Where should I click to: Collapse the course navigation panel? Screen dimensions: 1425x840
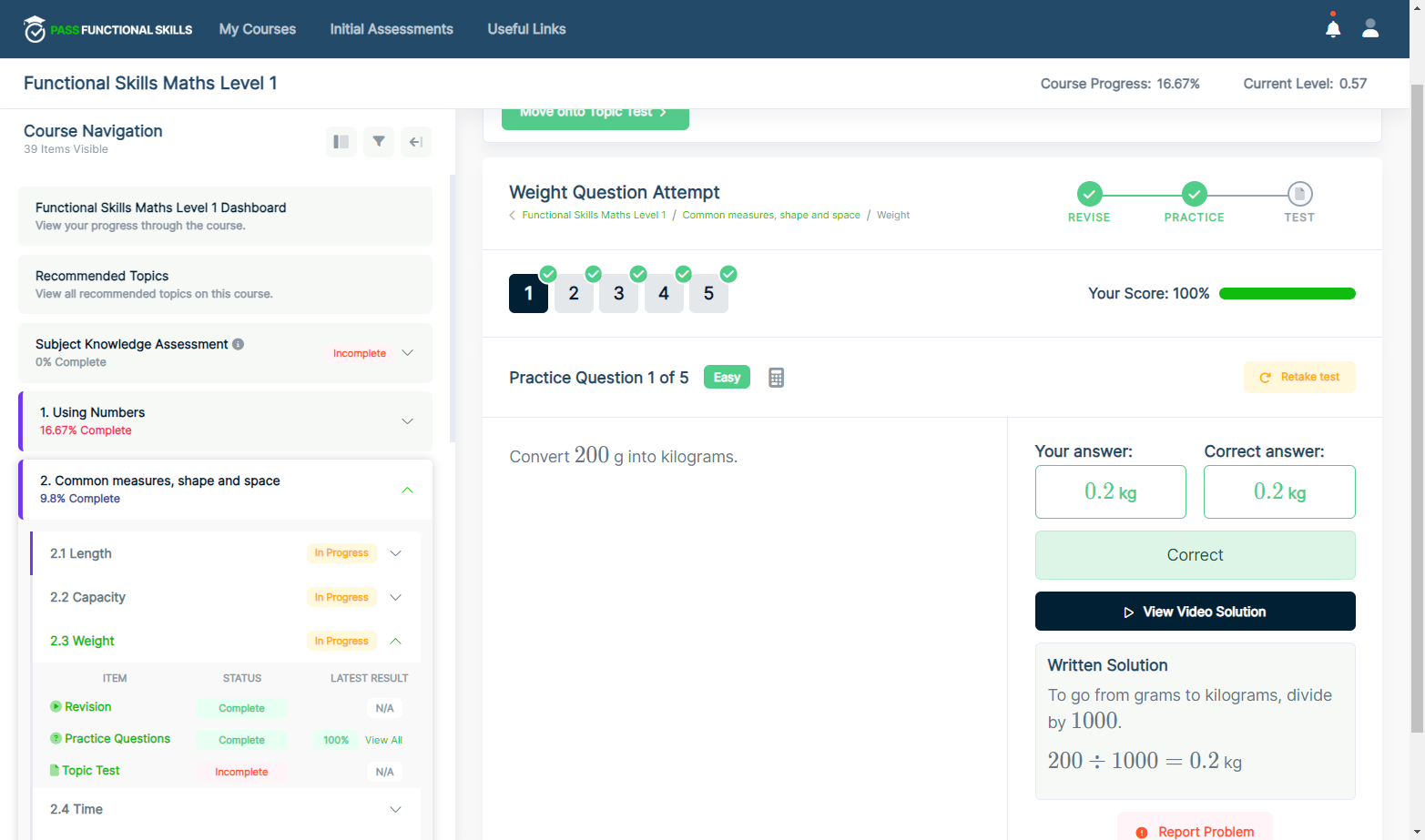[416, 142]
